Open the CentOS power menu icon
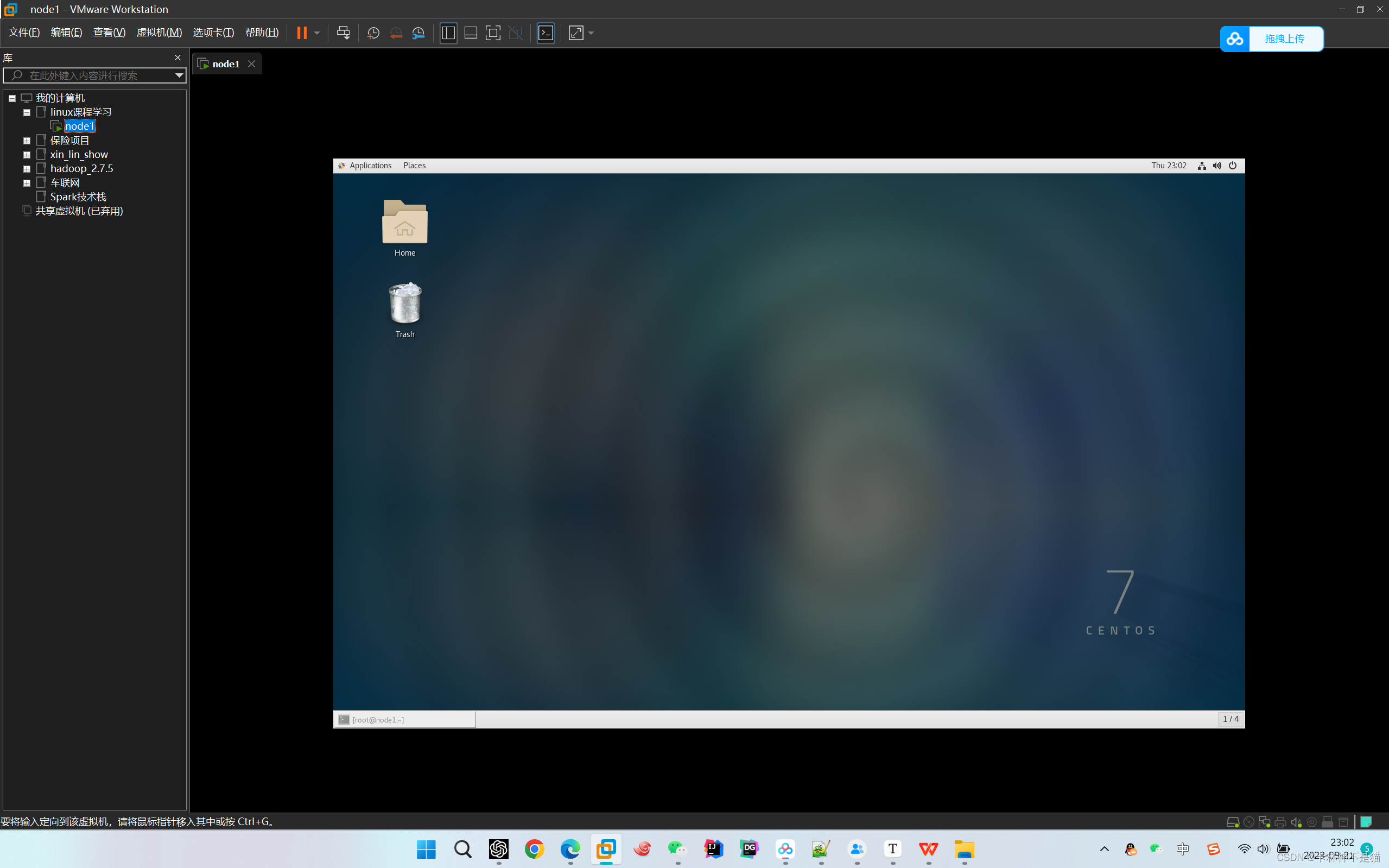The image size is (1389, 868). 1232,166
